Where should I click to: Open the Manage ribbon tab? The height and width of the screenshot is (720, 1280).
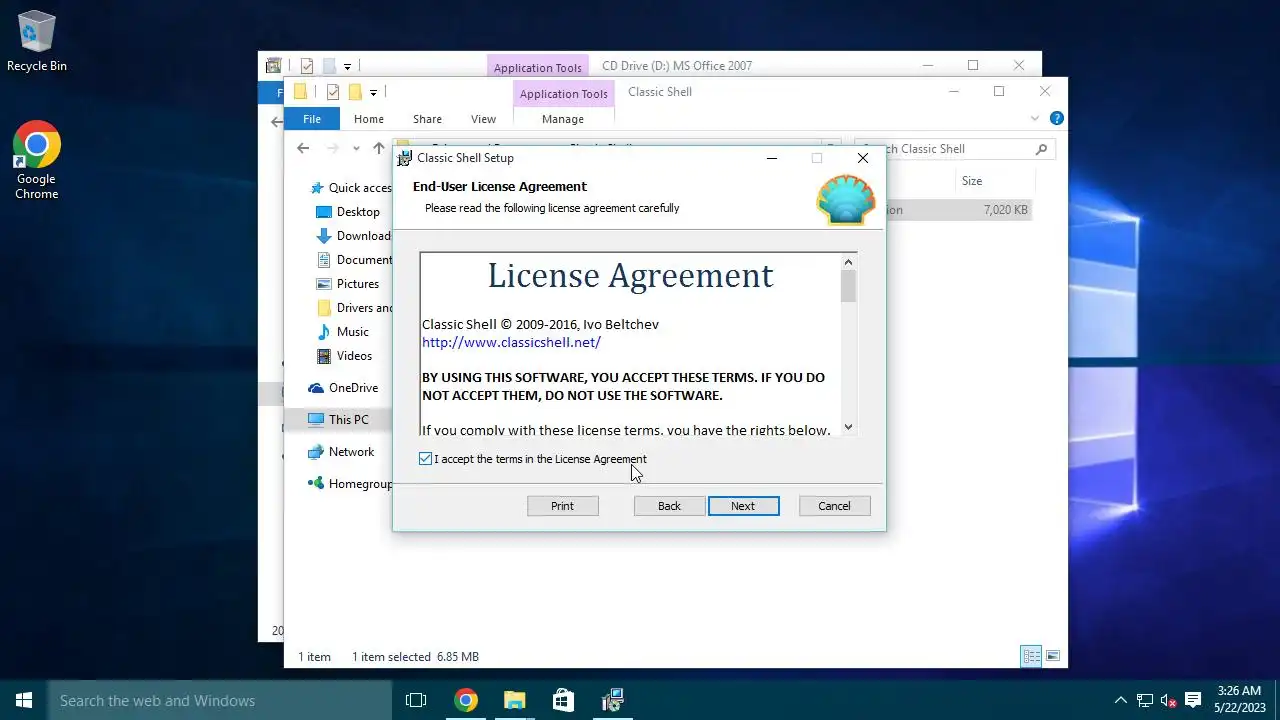pos(563,119)
